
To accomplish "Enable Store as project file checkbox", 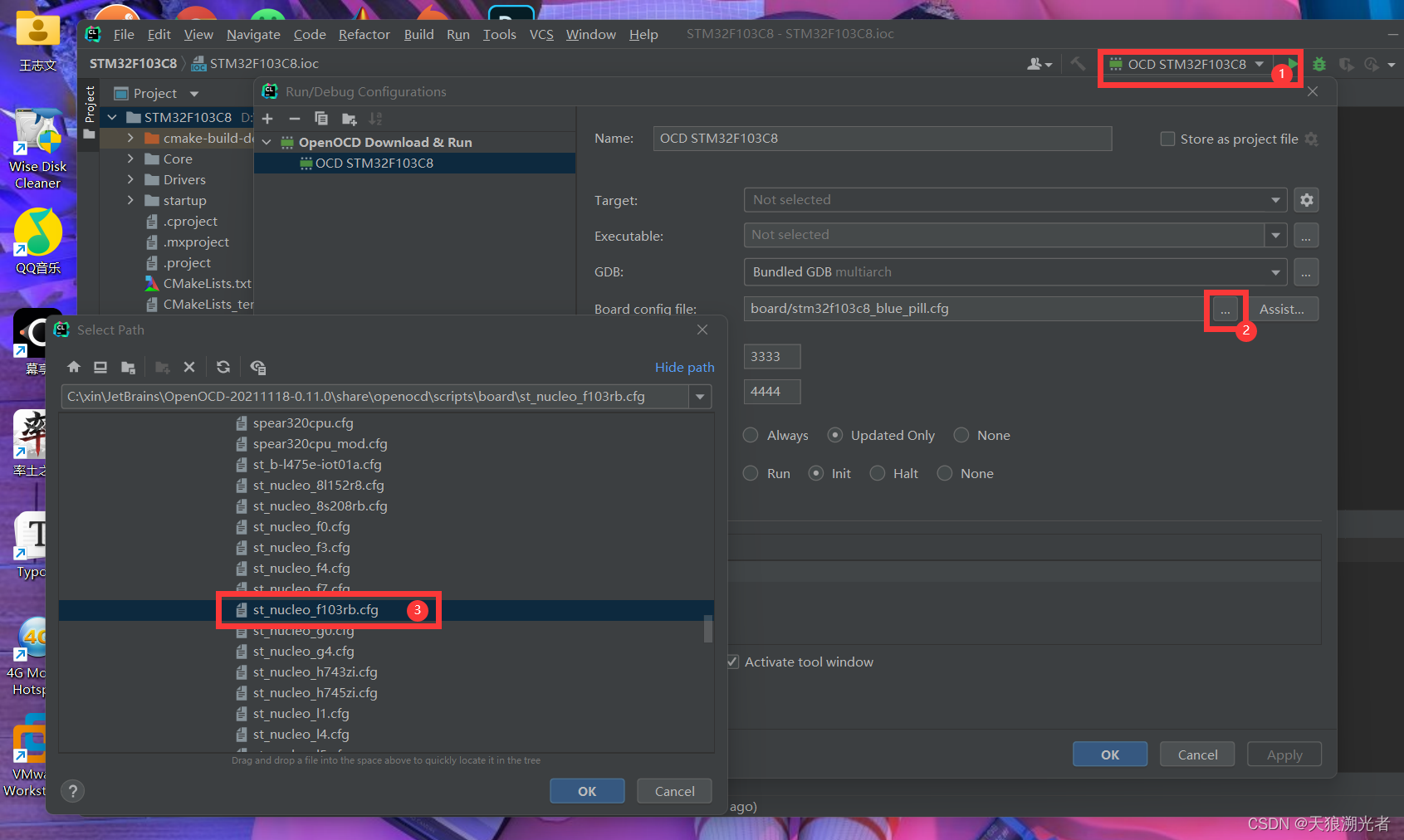I will 1167,139.
